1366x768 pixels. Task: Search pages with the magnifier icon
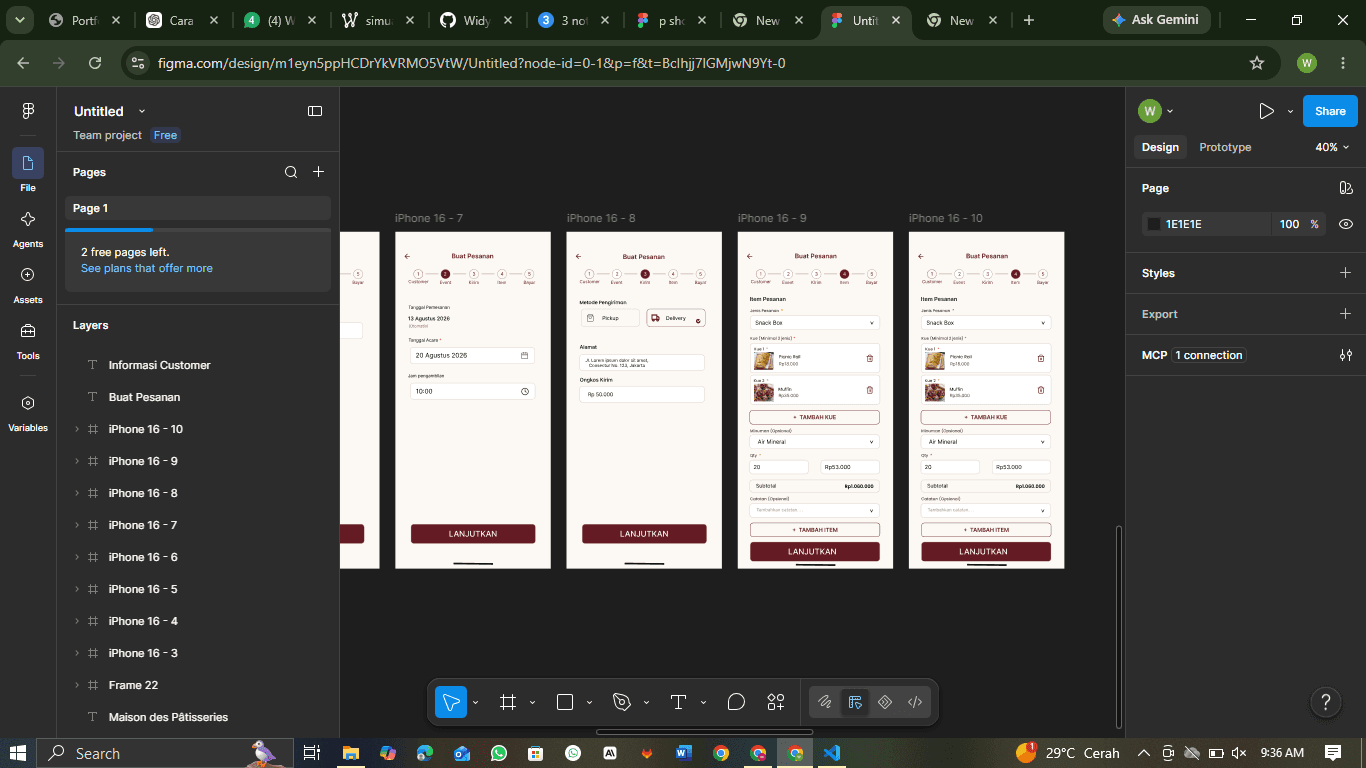pyautogui.click(x=291, y=172)
